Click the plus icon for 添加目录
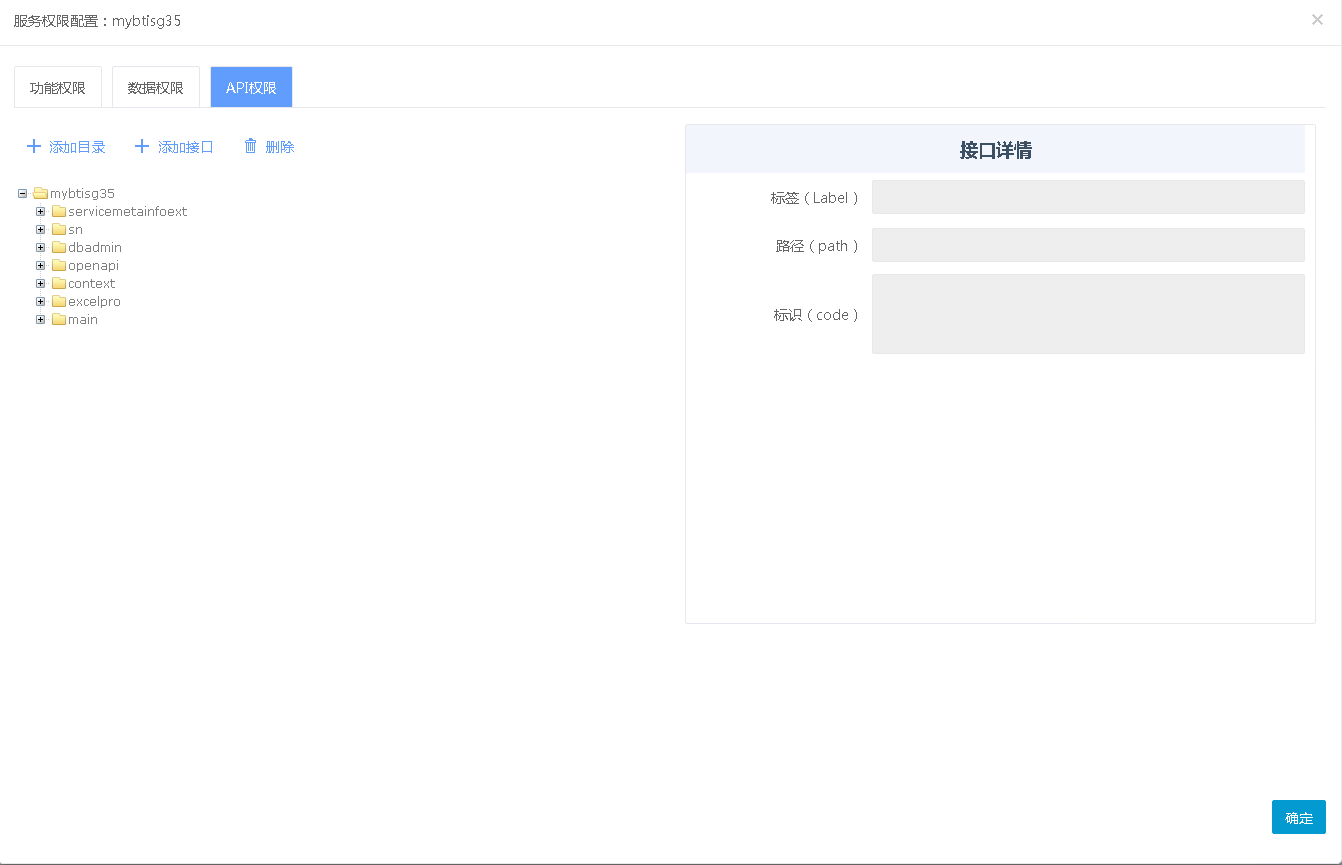Screen dimensions: 1342x865 click(x=34, y=147)
